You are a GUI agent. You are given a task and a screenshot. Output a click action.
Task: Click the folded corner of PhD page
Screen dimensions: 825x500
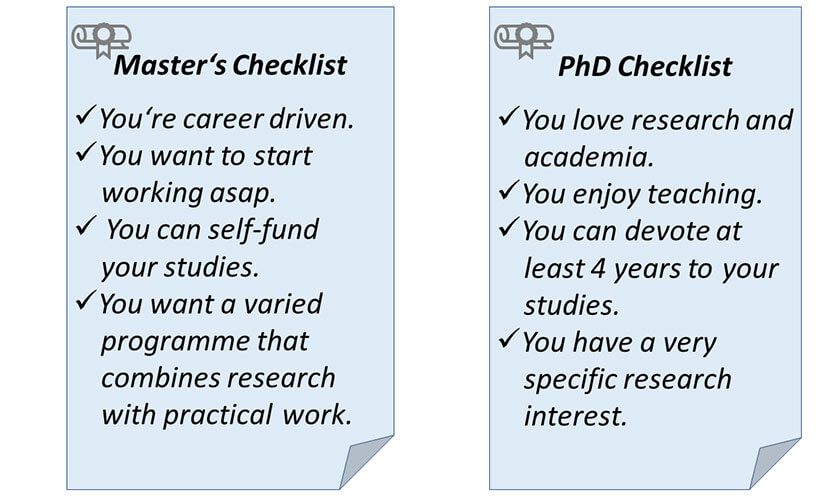pyautogui.click(x=775, y=463)
